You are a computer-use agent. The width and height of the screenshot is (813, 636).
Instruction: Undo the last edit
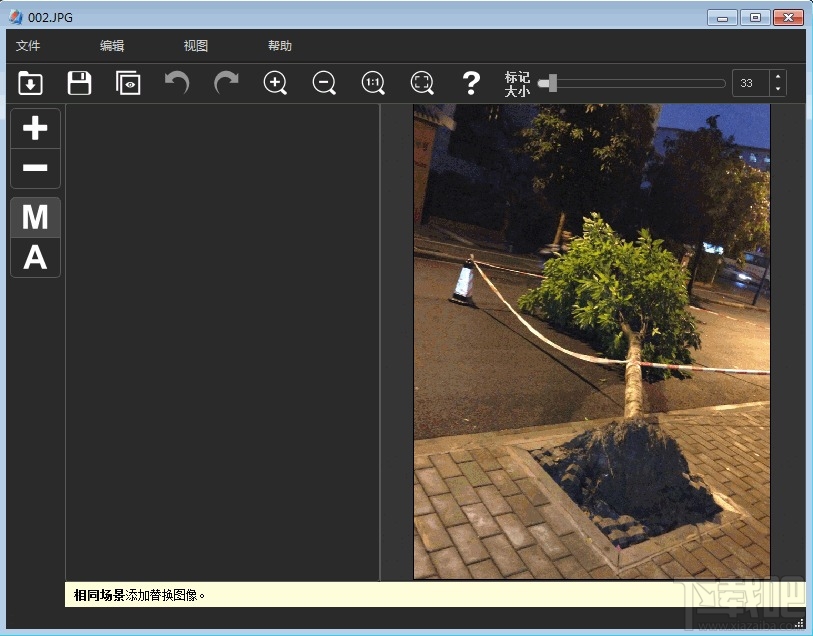pyautogui.click(x=177, y=83)
